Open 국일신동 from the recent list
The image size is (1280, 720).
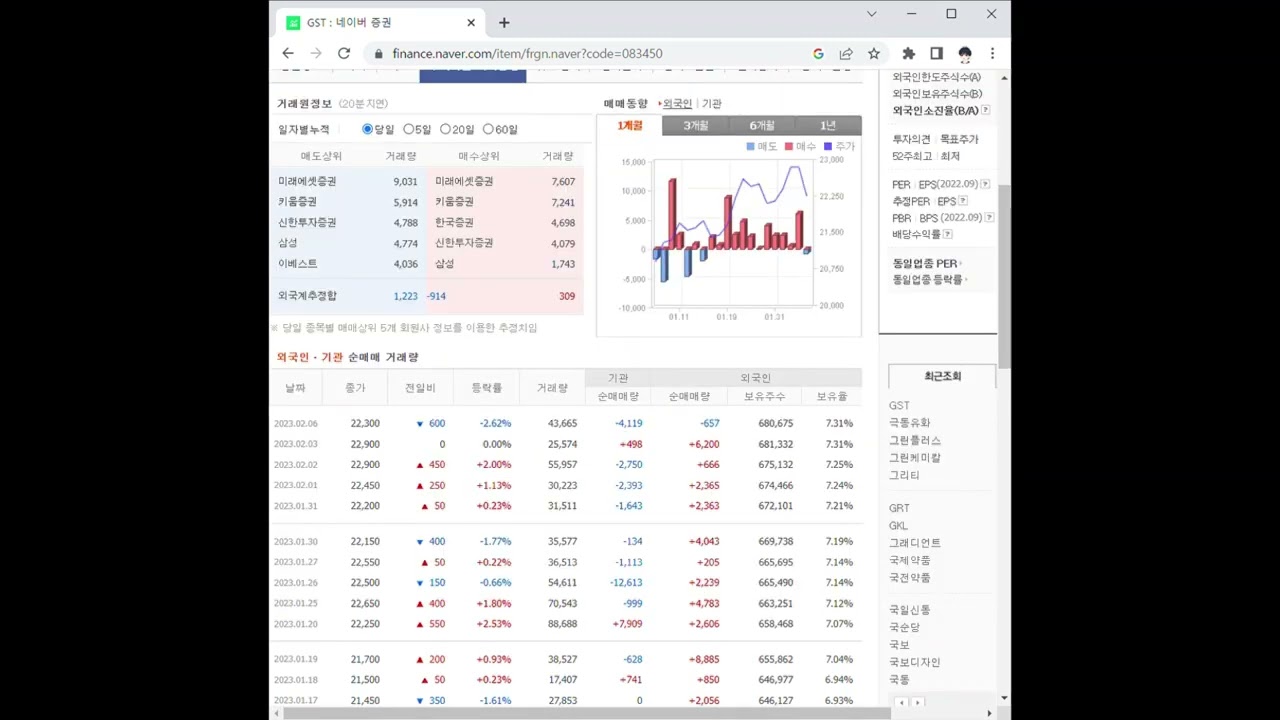[x=909, y=610]
